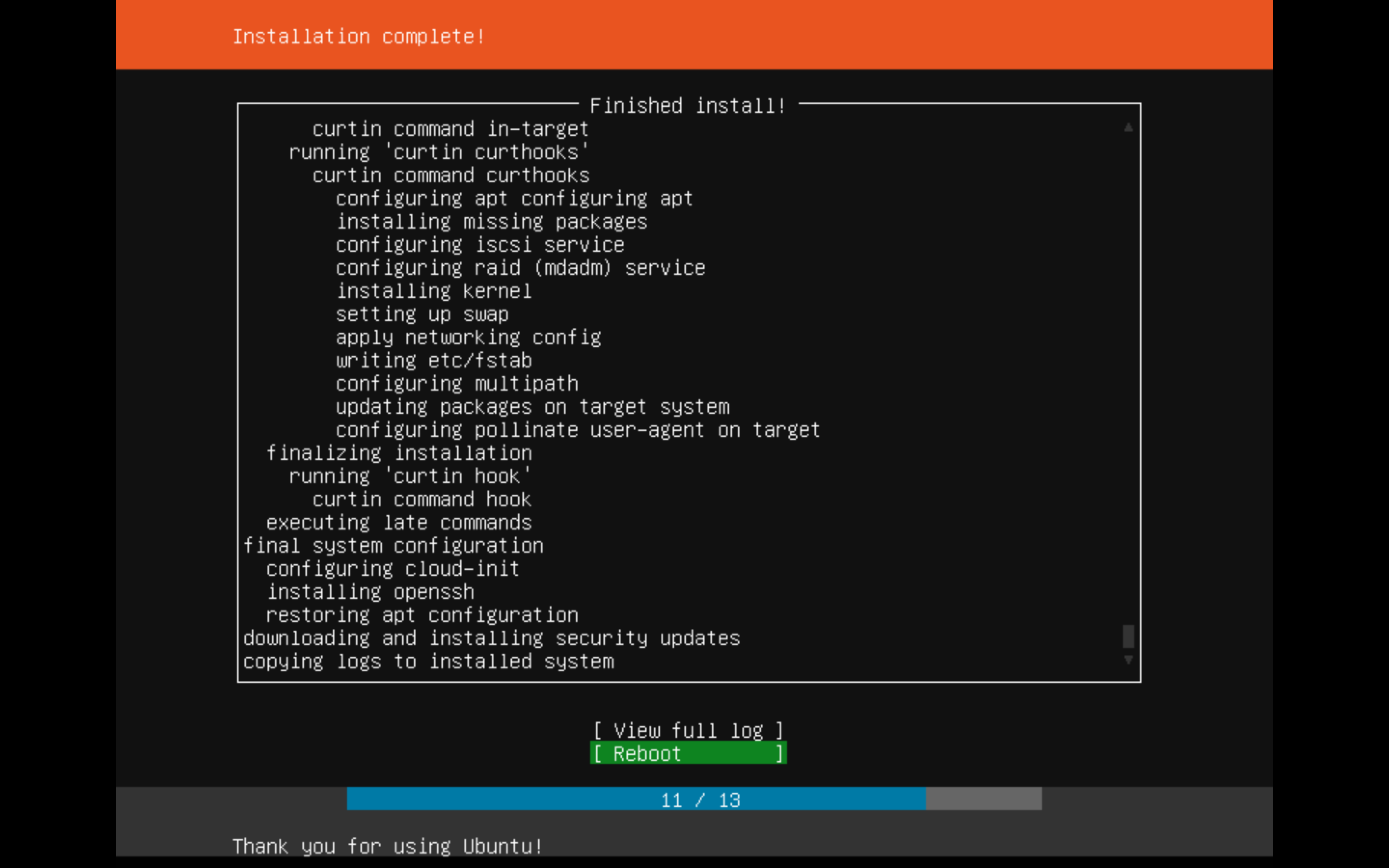
Task: Select log line 'configuring cloud-init'
Action: tap(393, 569)
